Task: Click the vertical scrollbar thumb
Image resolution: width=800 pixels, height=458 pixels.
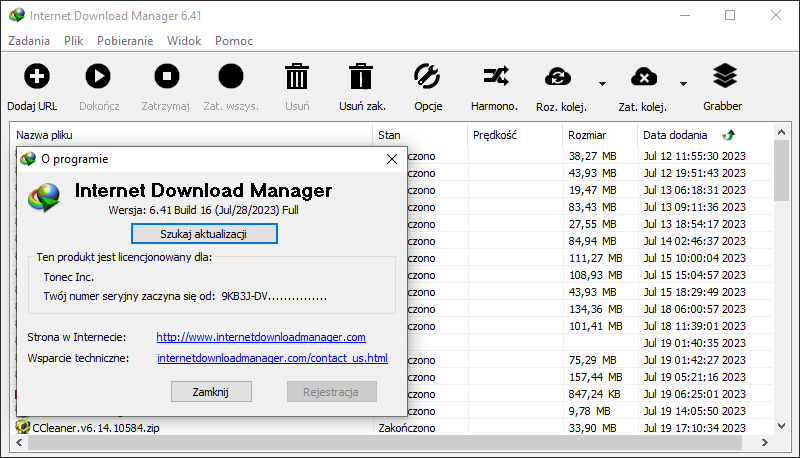Action: click(781, 170)
